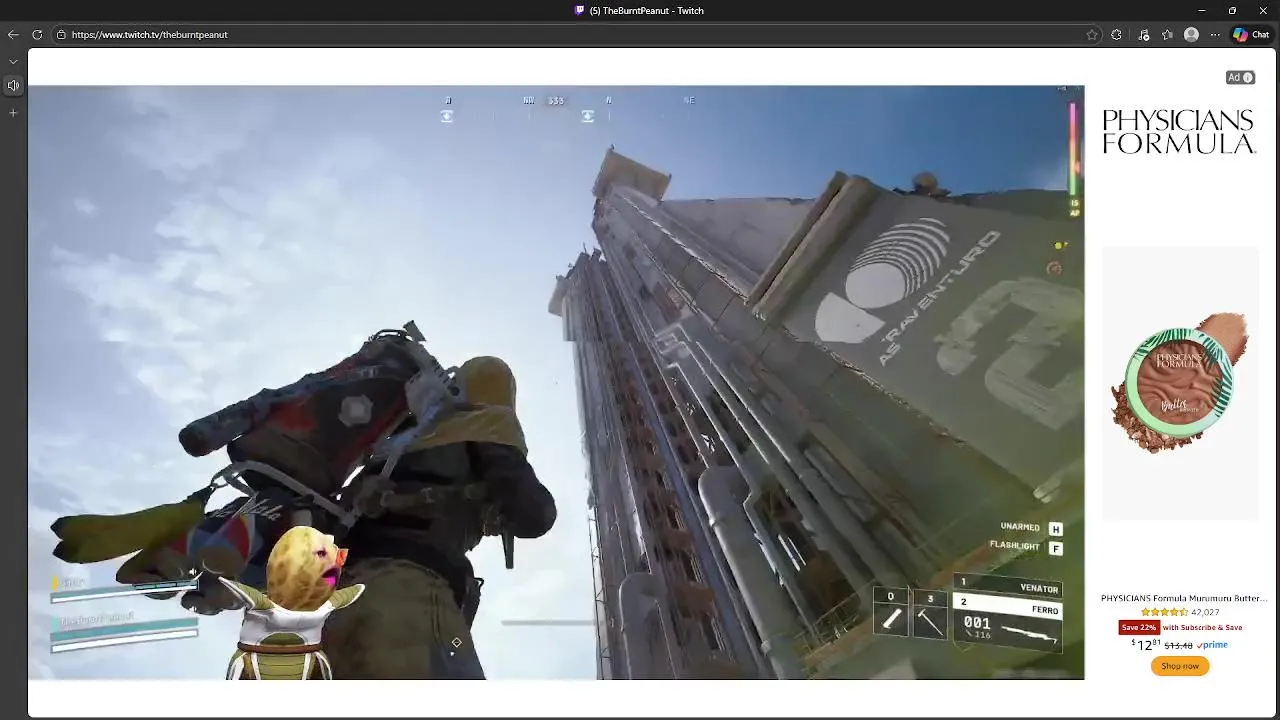1280x720 pixels.
Task: Click the right compass objective marker
Action: pyautogui.click(x=588, y=116)
